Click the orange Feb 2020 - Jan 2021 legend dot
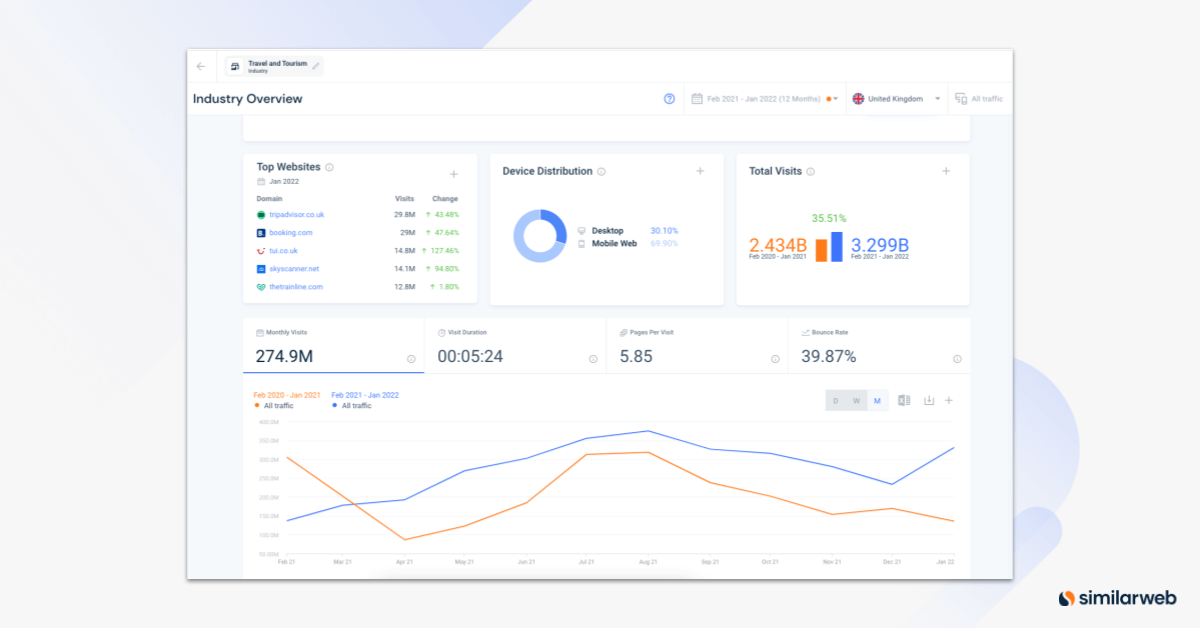 tap(257, 406)
